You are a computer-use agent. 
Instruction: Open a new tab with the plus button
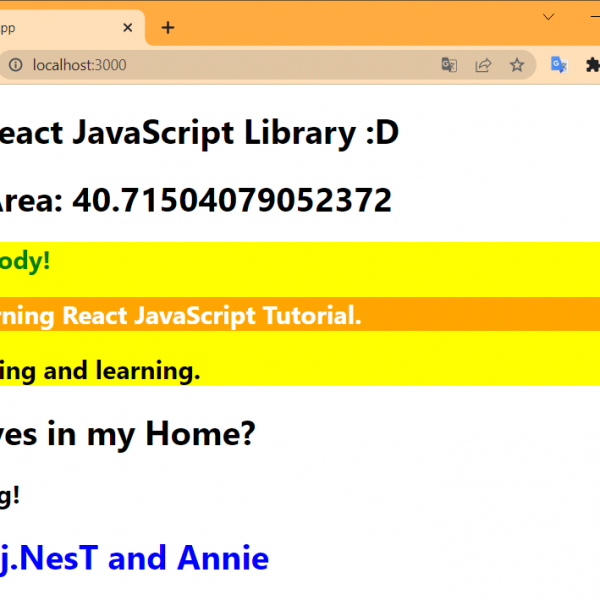(168, 27)
